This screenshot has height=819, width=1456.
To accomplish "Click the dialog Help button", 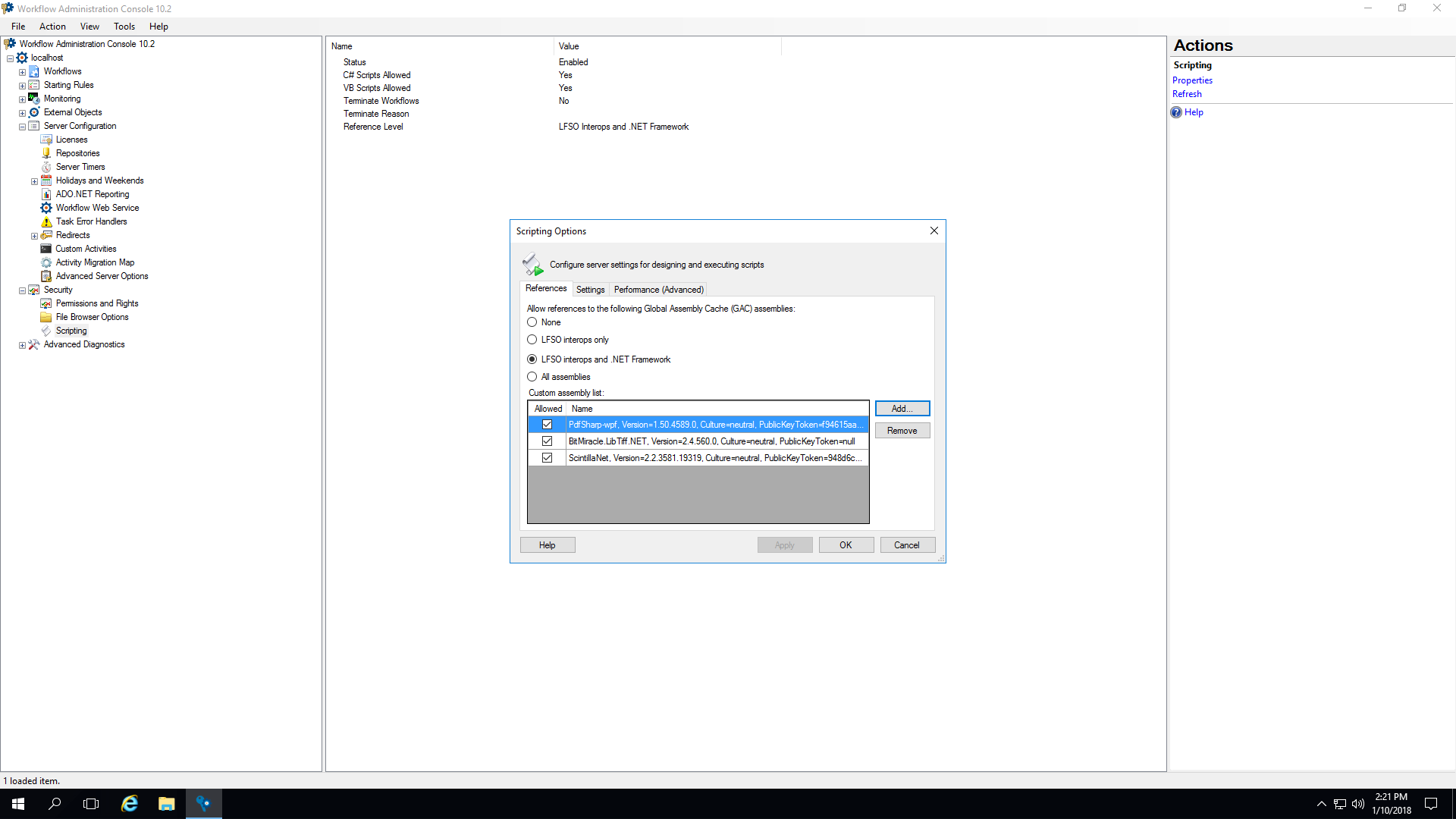I will click(548, 545).
